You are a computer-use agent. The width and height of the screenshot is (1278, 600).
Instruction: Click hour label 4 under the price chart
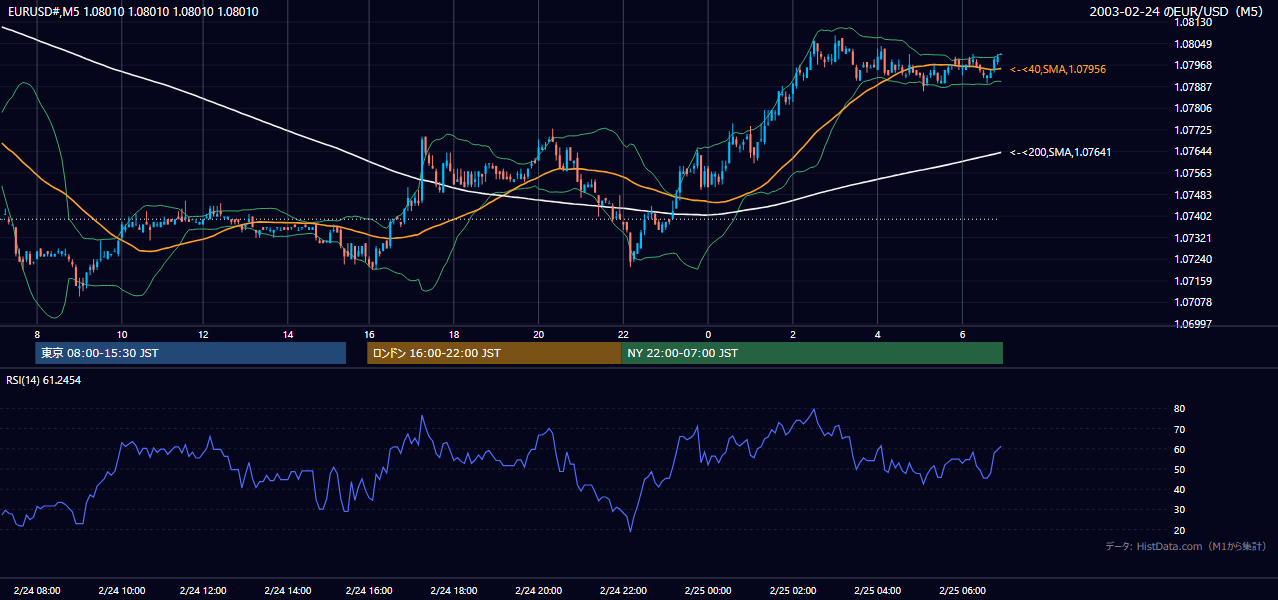877,334
